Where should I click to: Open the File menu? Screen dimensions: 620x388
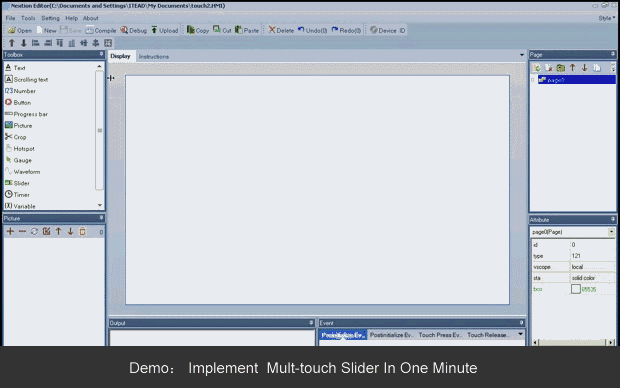coord(11,18)
